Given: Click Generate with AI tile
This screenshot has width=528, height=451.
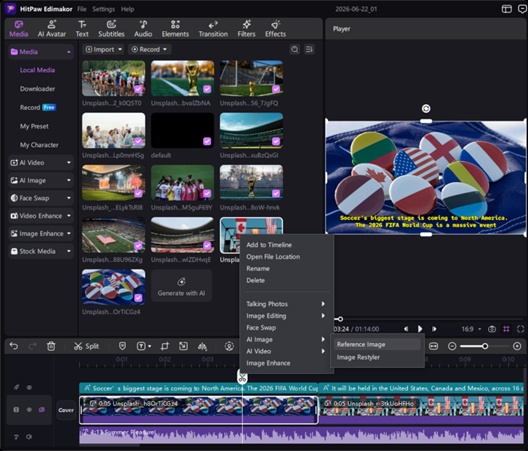Looking at the screenshot, I should pos(182,287).
